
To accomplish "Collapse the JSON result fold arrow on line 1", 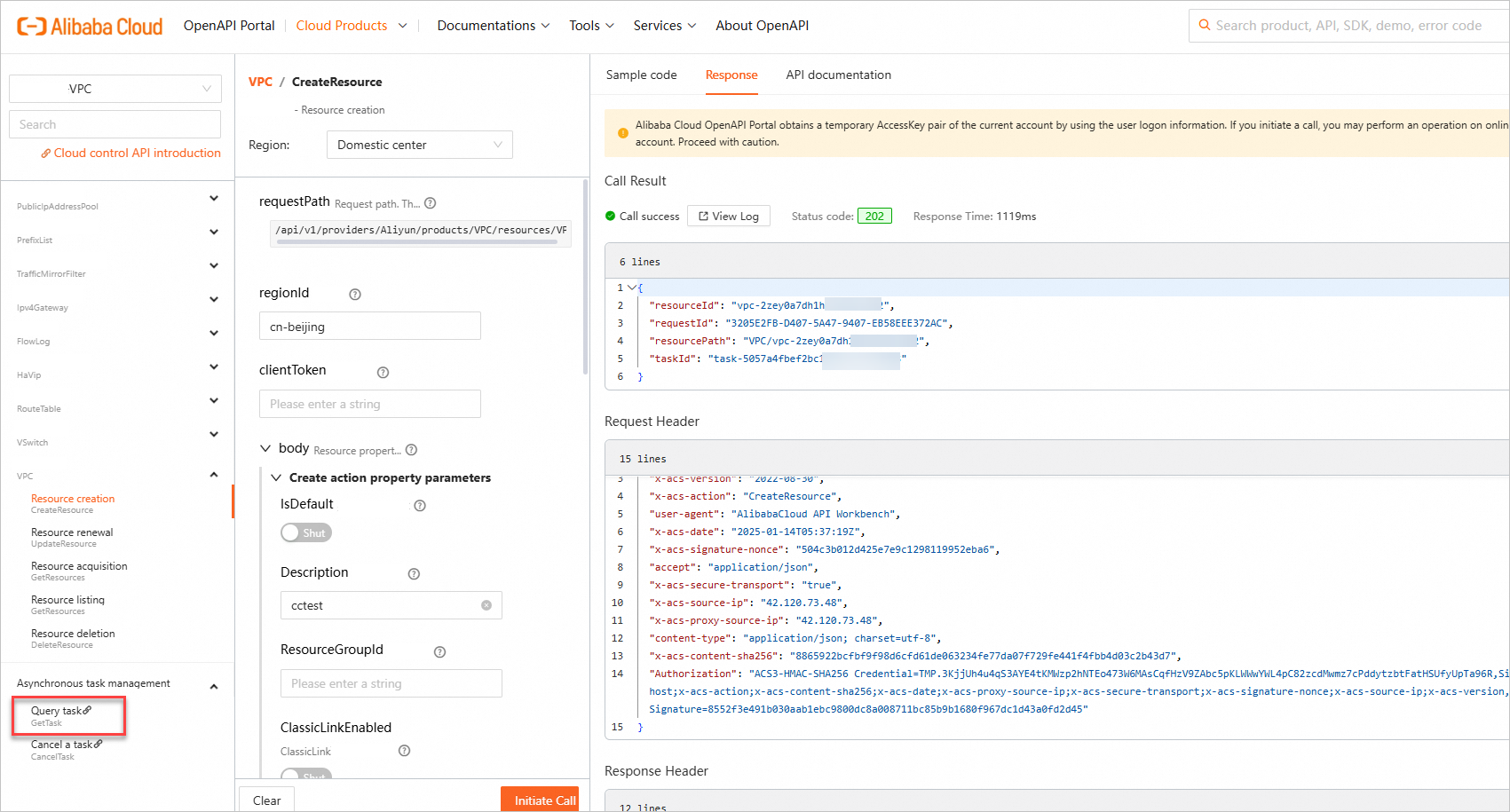I will pos(632,288).
